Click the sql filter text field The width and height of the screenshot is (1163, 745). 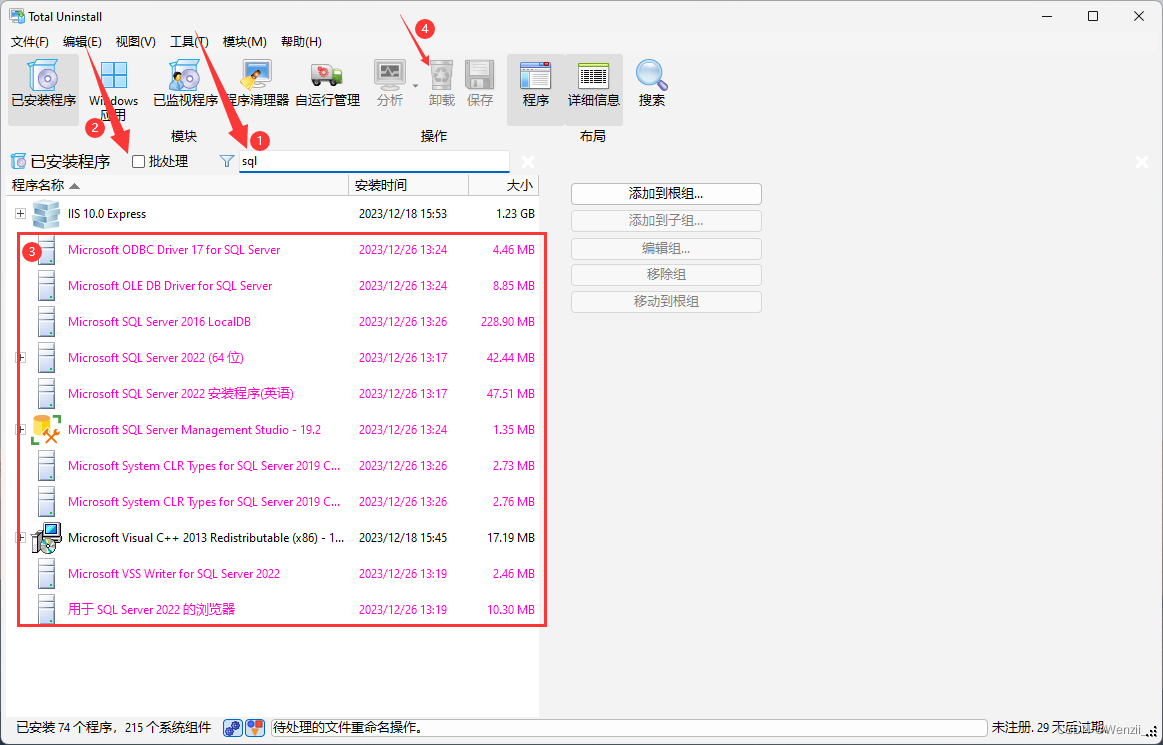pyautogui.click(x=374, y=161)
